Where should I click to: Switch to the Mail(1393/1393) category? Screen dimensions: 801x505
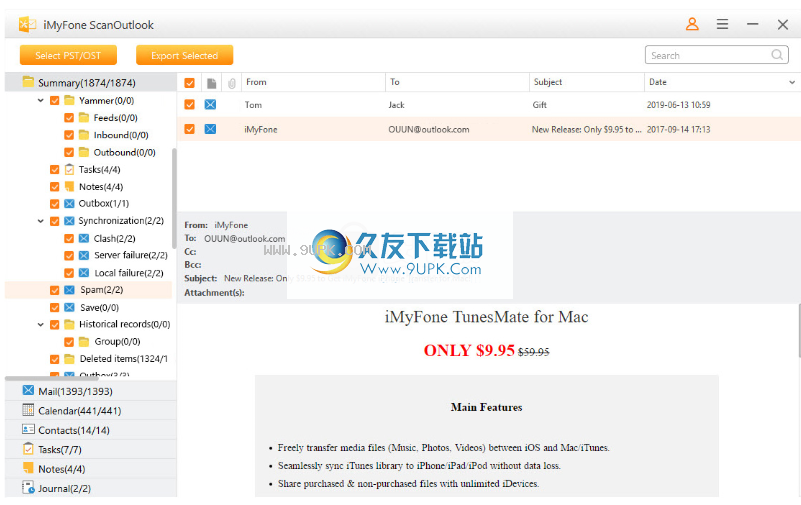90,391
